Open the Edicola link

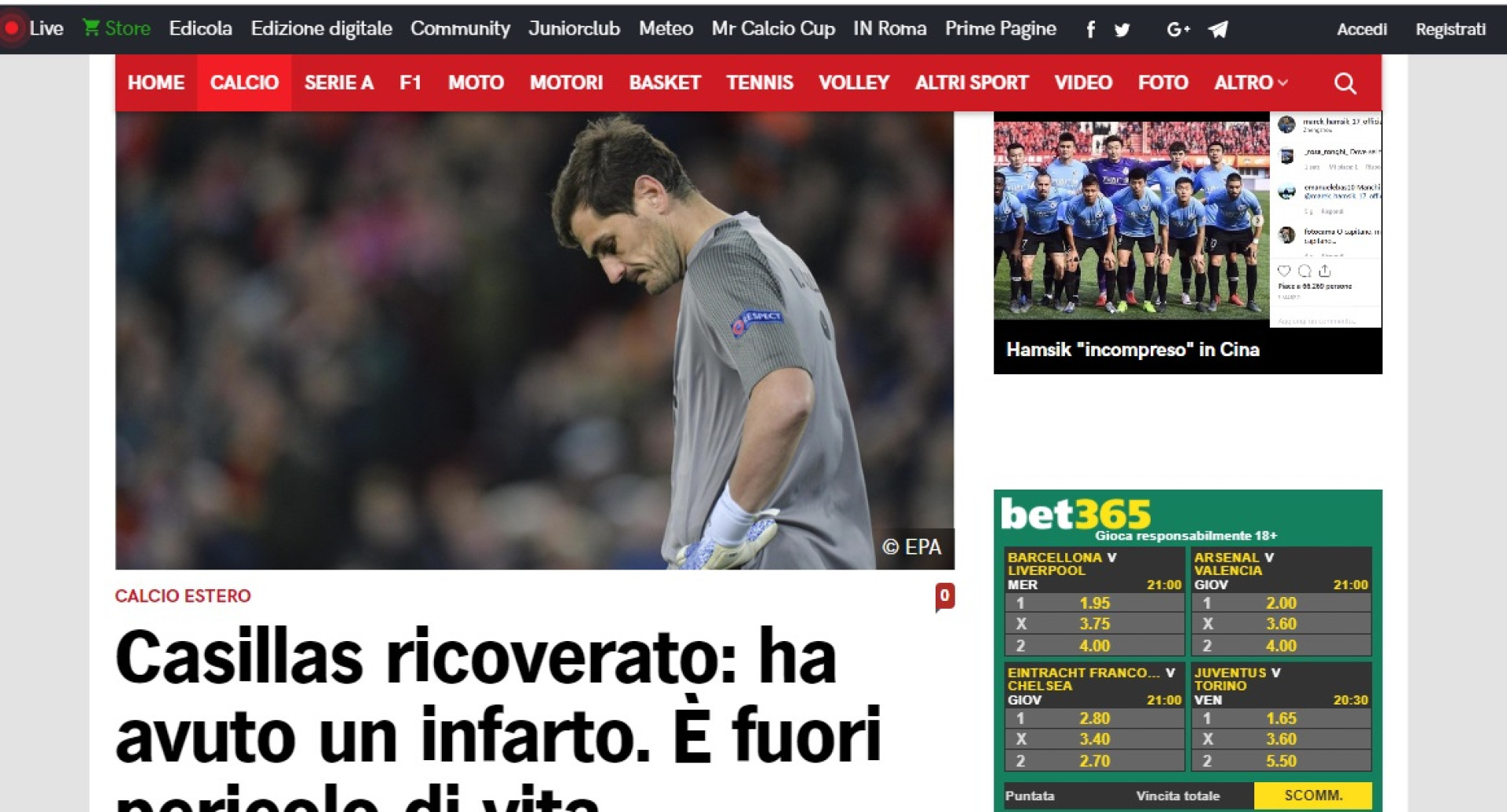[x=200, y=28]
